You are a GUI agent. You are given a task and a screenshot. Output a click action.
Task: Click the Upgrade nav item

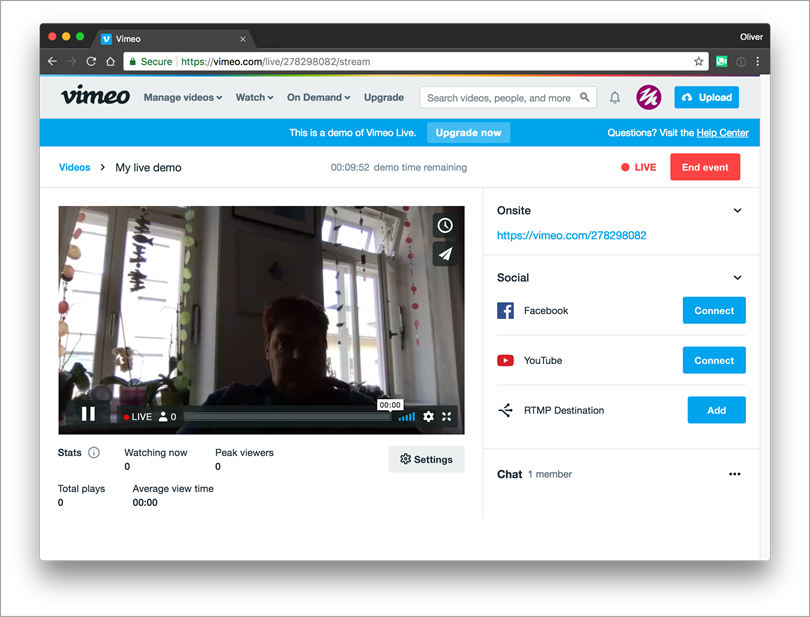click(x=384, y=97)
